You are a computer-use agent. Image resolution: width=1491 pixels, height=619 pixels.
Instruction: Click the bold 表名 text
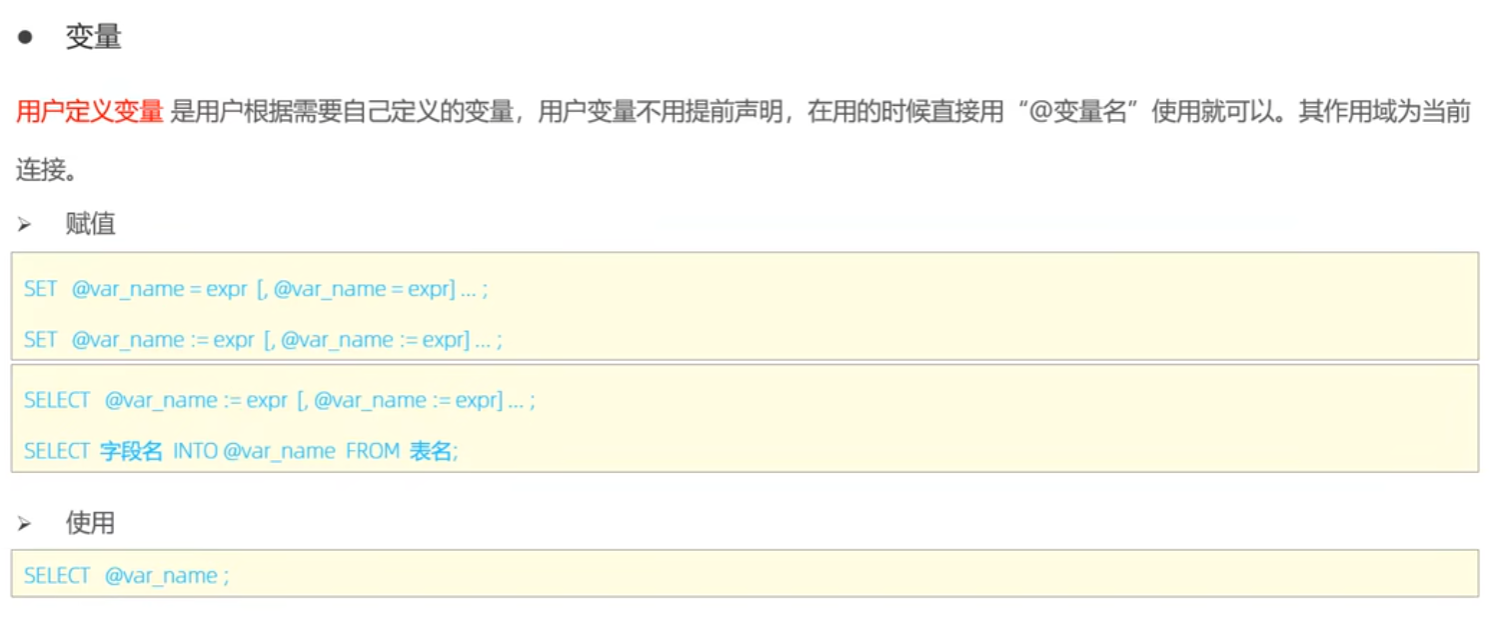pyautogui.click(x=431, y=451)
